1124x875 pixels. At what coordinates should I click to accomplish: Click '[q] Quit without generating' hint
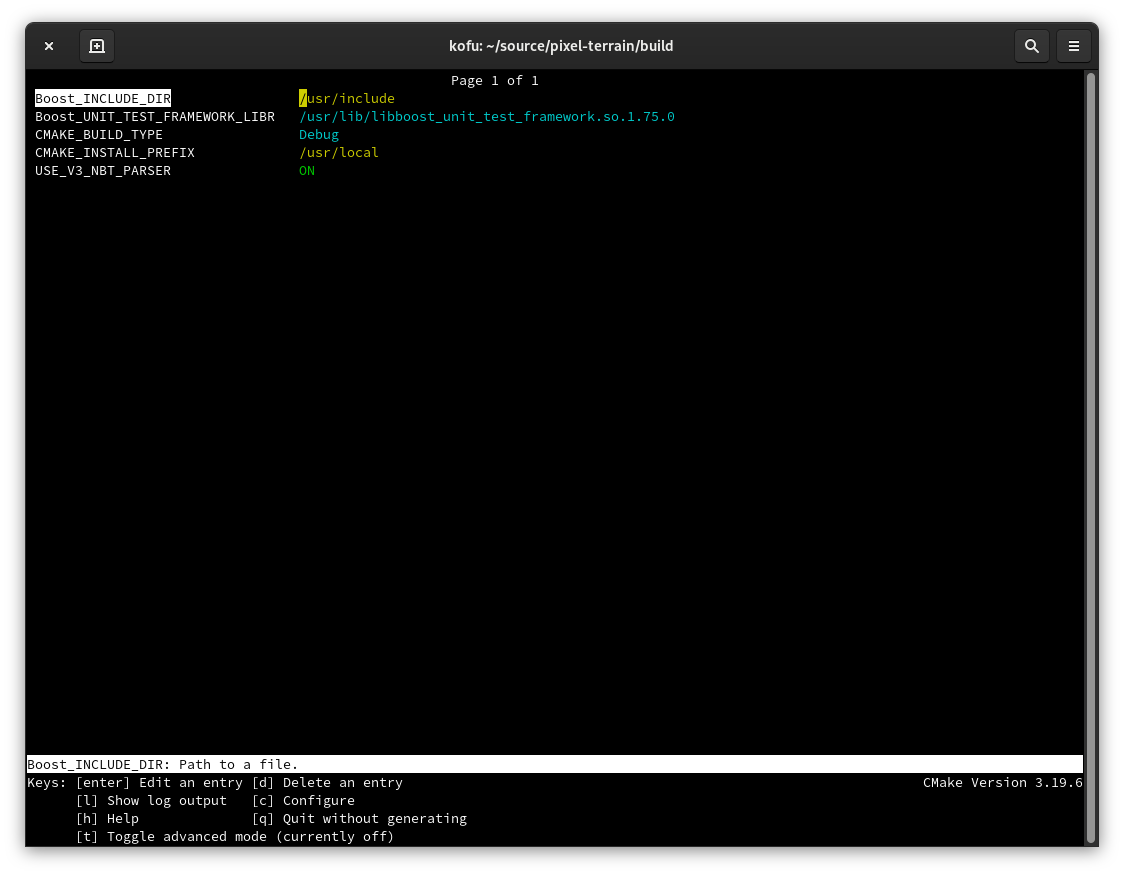coord(359,819)
